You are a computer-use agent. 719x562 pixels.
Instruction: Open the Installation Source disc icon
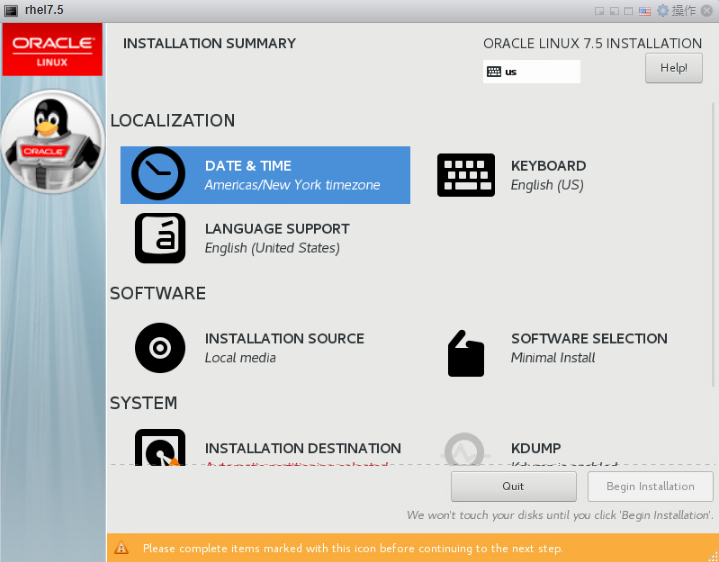pos(160,348)
